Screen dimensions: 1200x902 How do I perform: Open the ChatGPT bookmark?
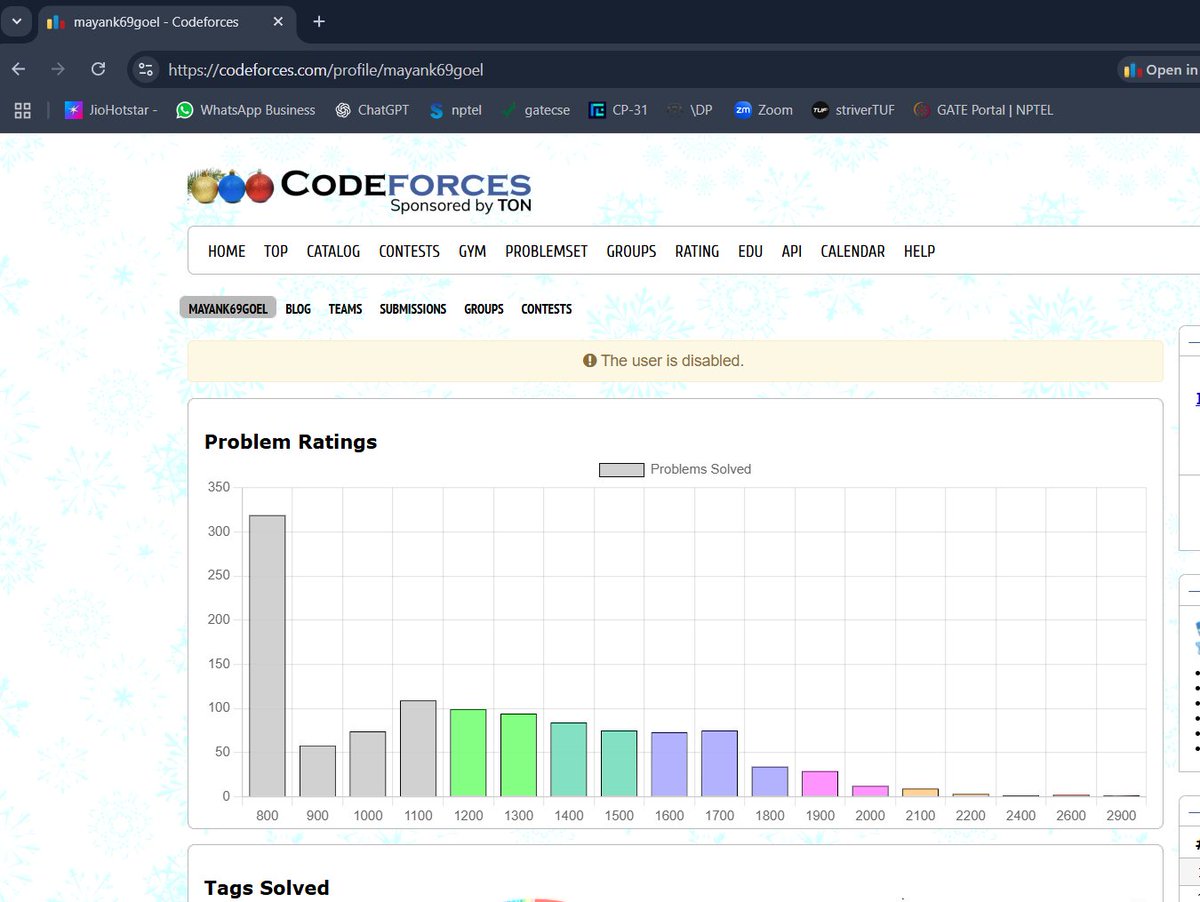coord(372,110)
